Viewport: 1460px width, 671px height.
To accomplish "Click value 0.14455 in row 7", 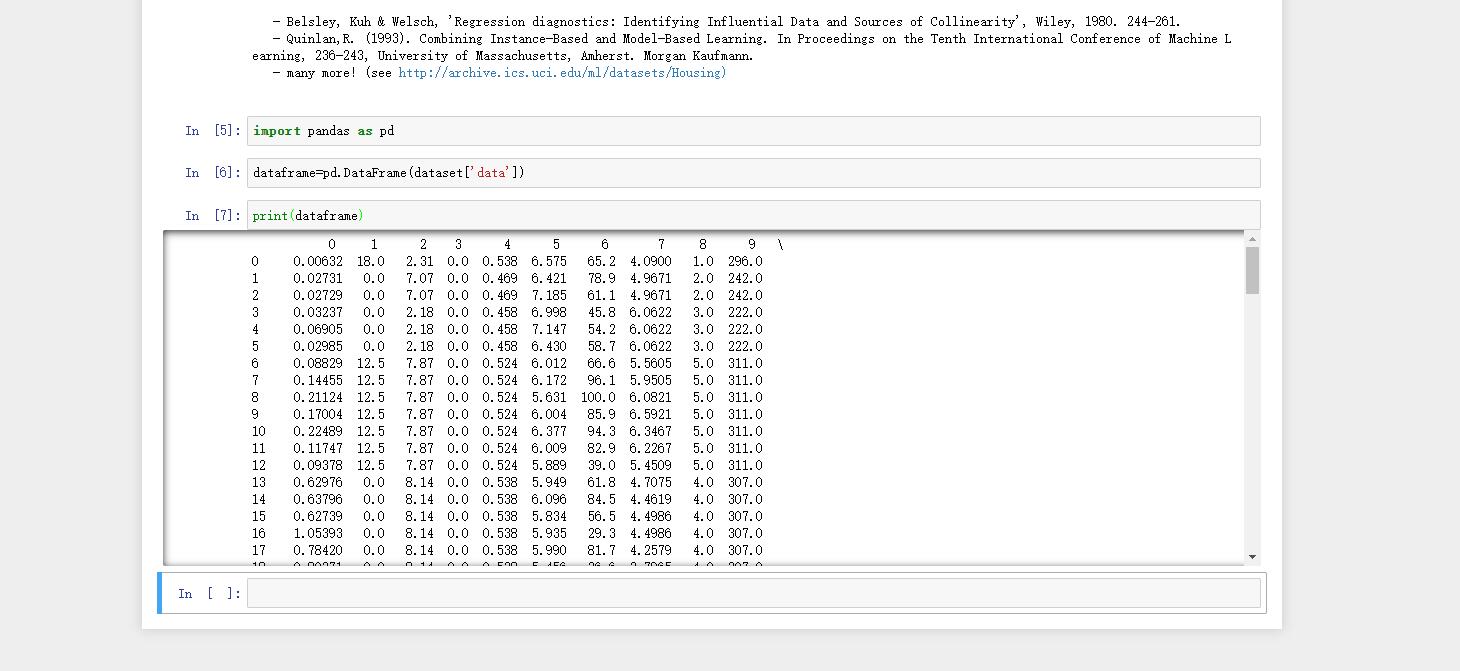I will pyautogui.click(x=318, y=381).
